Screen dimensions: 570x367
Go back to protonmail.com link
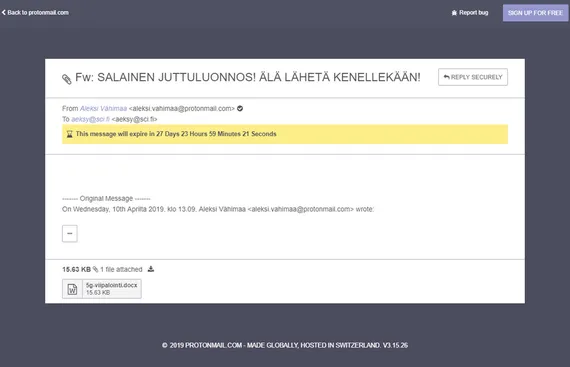click(x=35, y=12)
